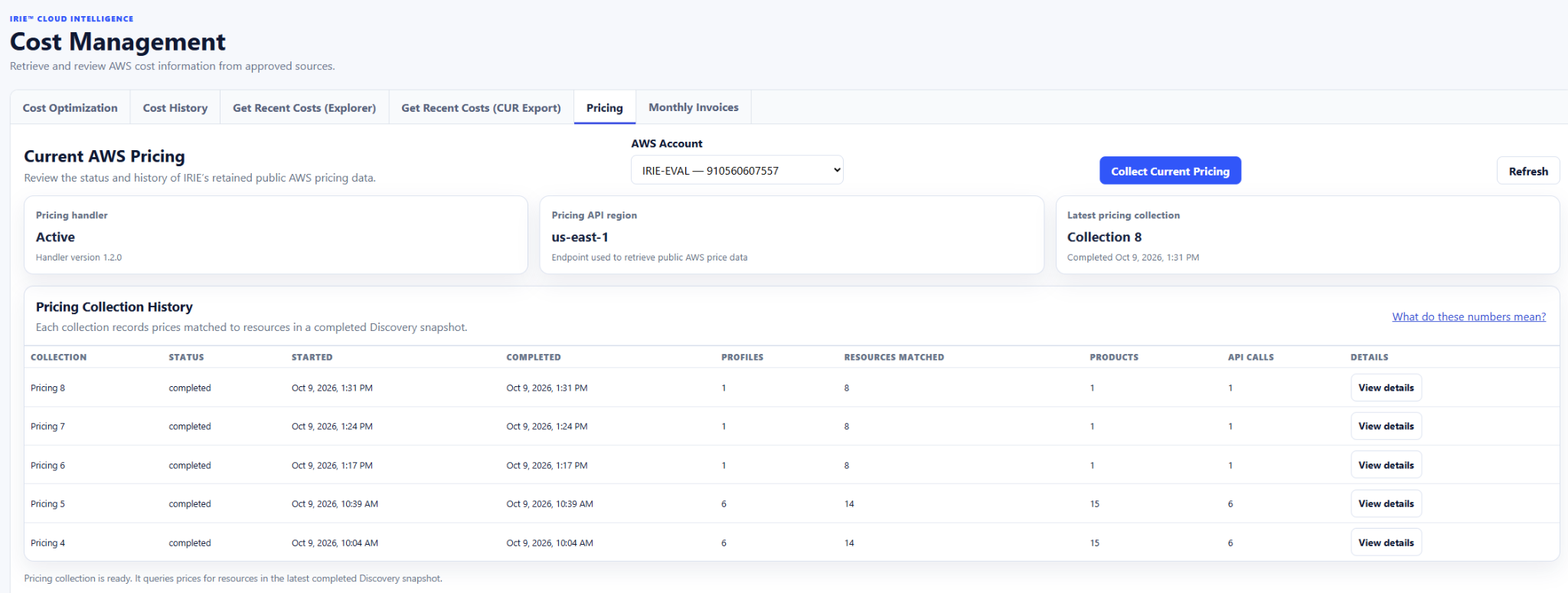1568x593 pixels.
Task: Click the STATUS column header
Action: point(187,357)
